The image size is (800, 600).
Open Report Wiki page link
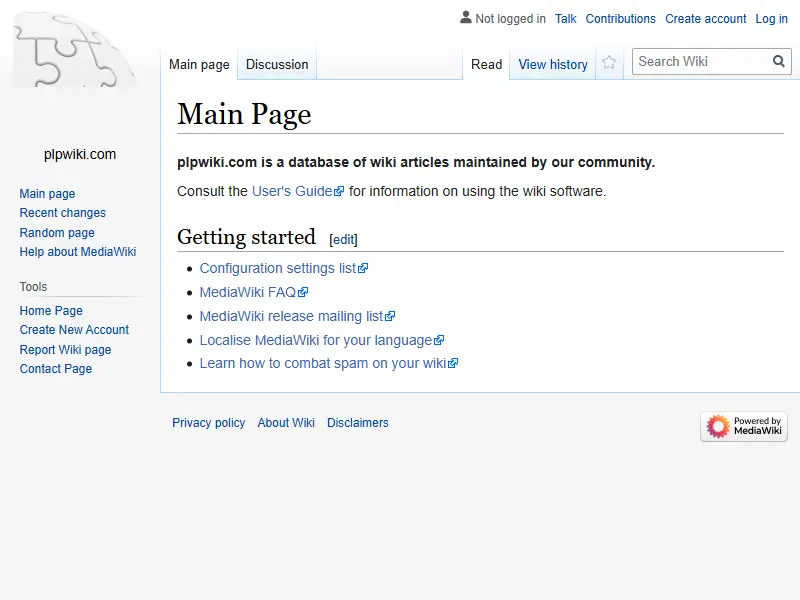65,349
